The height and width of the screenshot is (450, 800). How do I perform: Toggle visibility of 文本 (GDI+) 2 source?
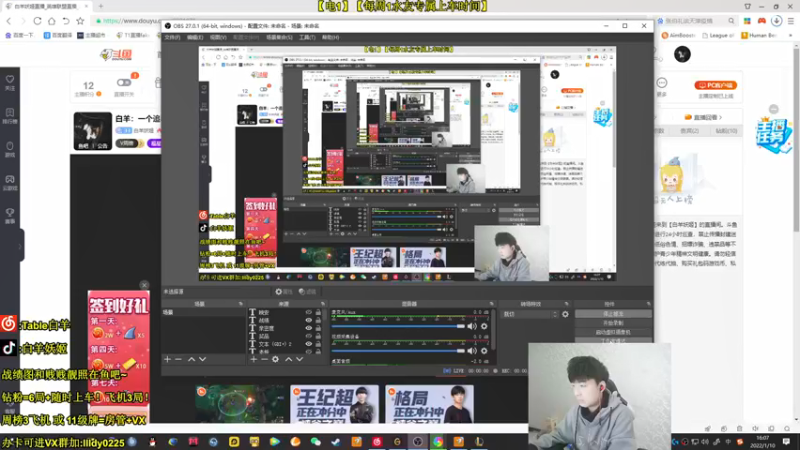click(308, 344)
